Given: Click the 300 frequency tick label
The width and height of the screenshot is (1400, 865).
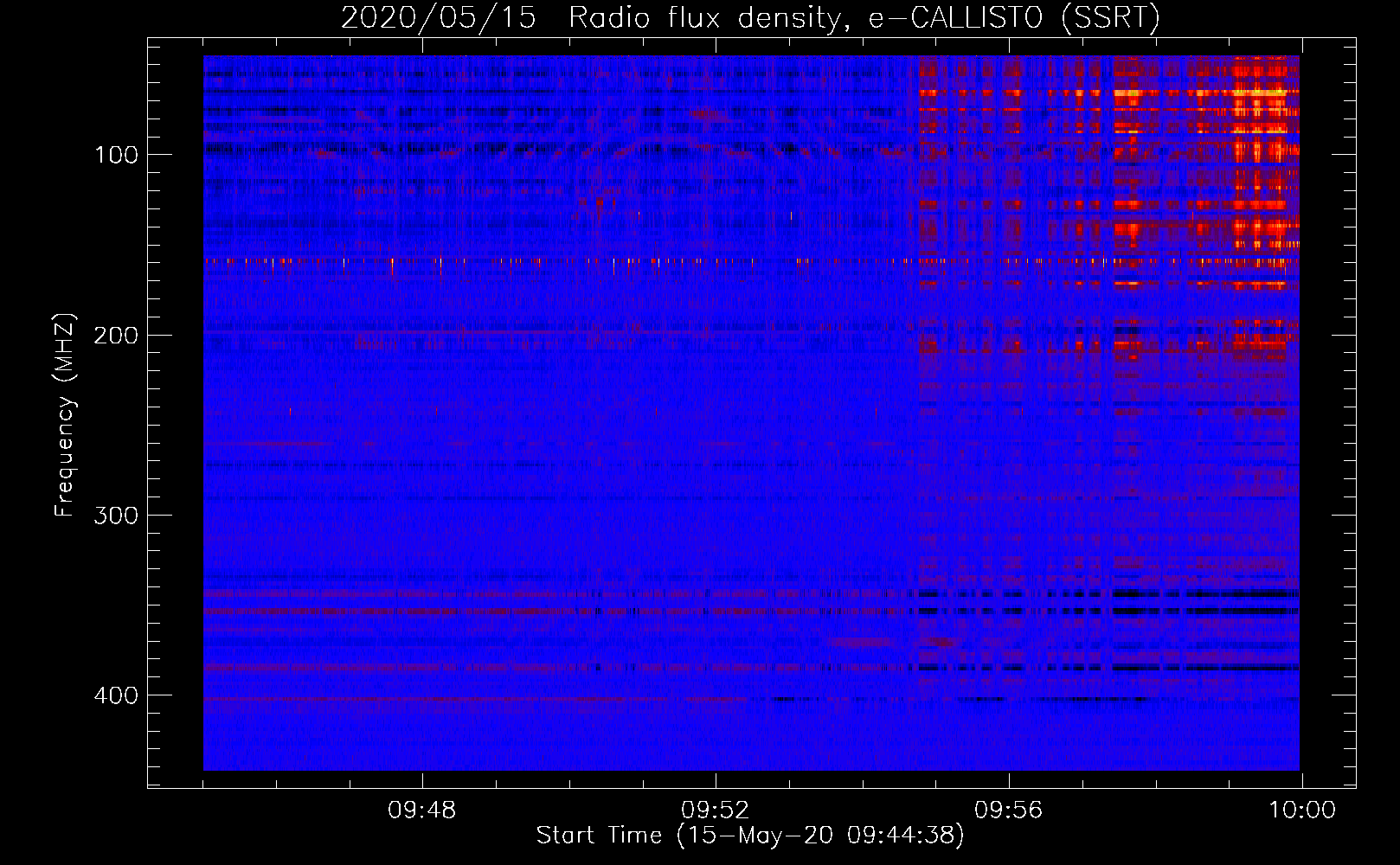Looking at the screenshot, I should point(116,516).
